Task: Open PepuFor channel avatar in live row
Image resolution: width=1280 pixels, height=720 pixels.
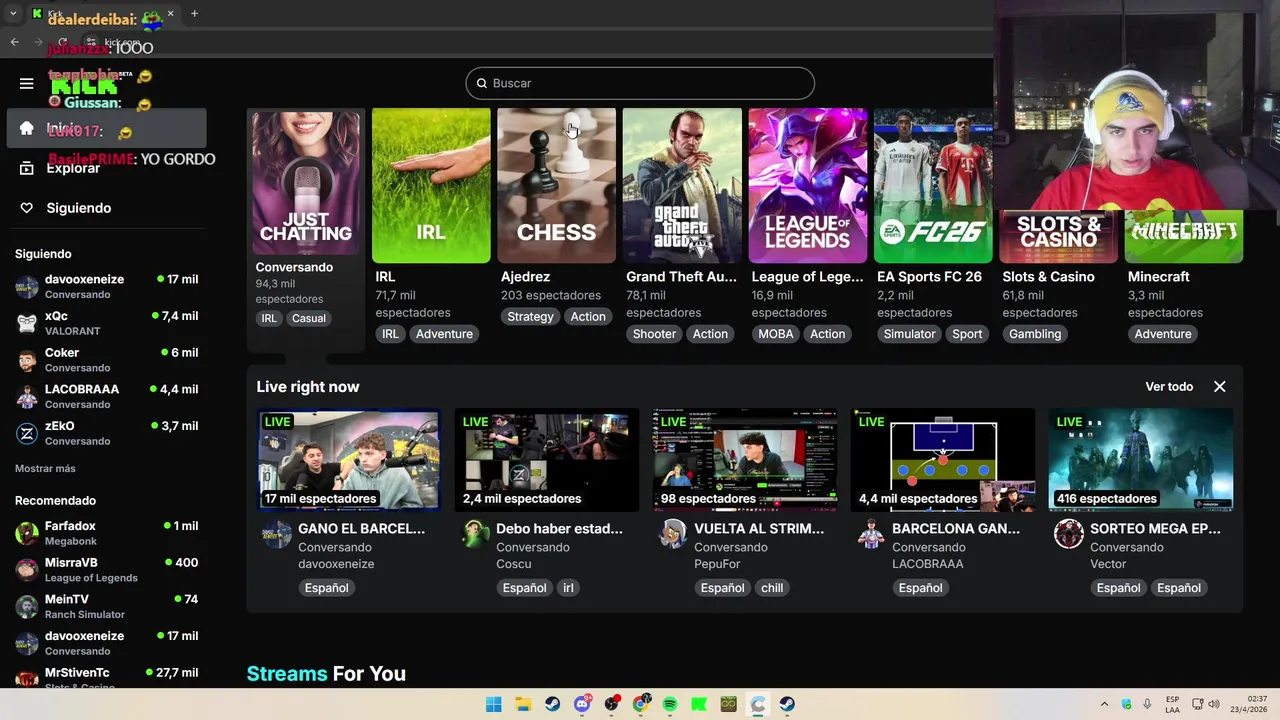Action: click(x=673, y=534)
